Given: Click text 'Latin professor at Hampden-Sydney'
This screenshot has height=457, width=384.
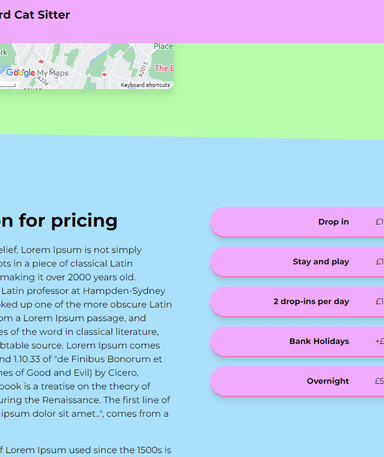Looking at the screenshot, I should point(83,291).
